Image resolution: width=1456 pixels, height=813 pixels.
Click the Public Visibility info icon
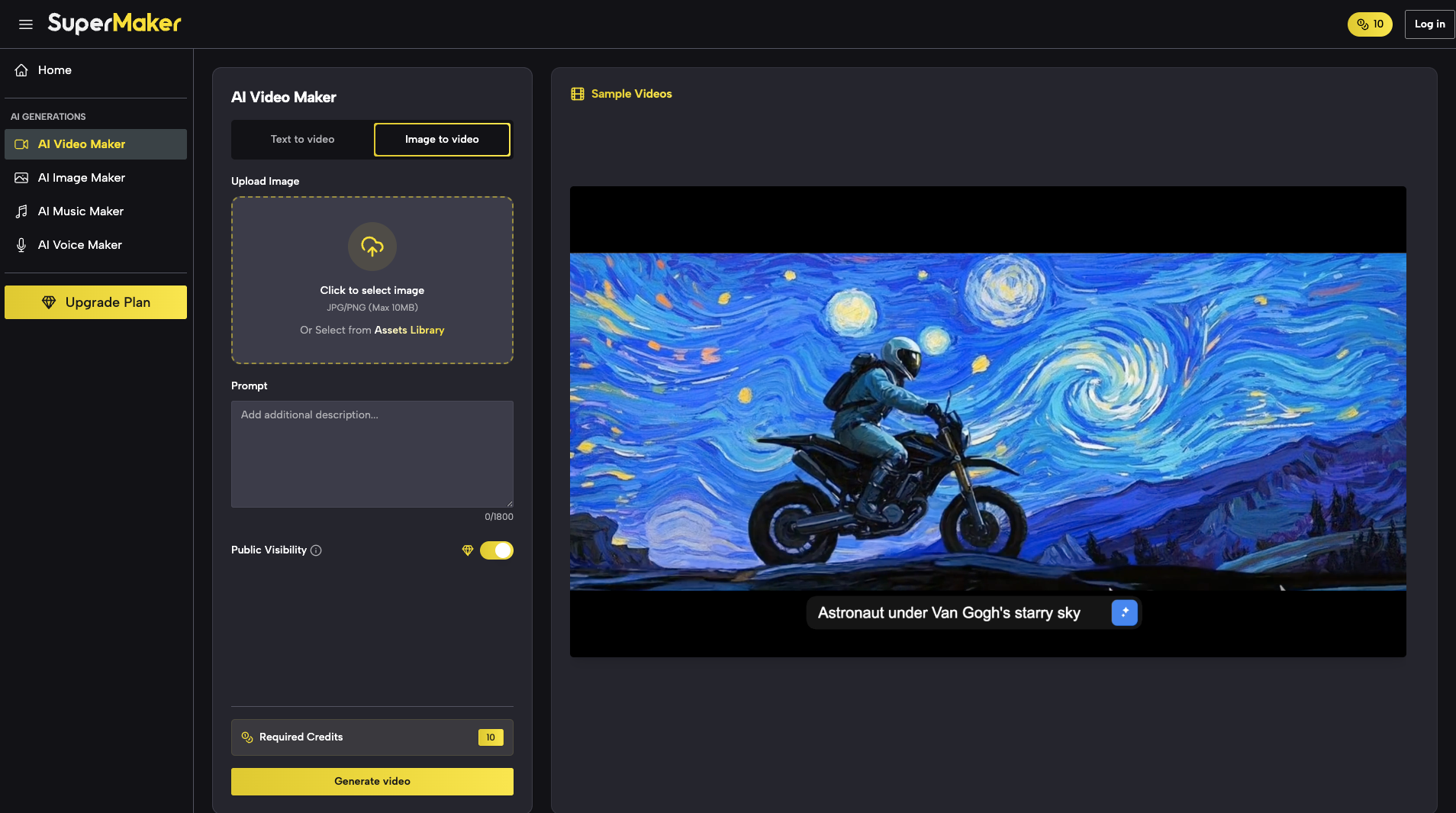tap(316, 550)
